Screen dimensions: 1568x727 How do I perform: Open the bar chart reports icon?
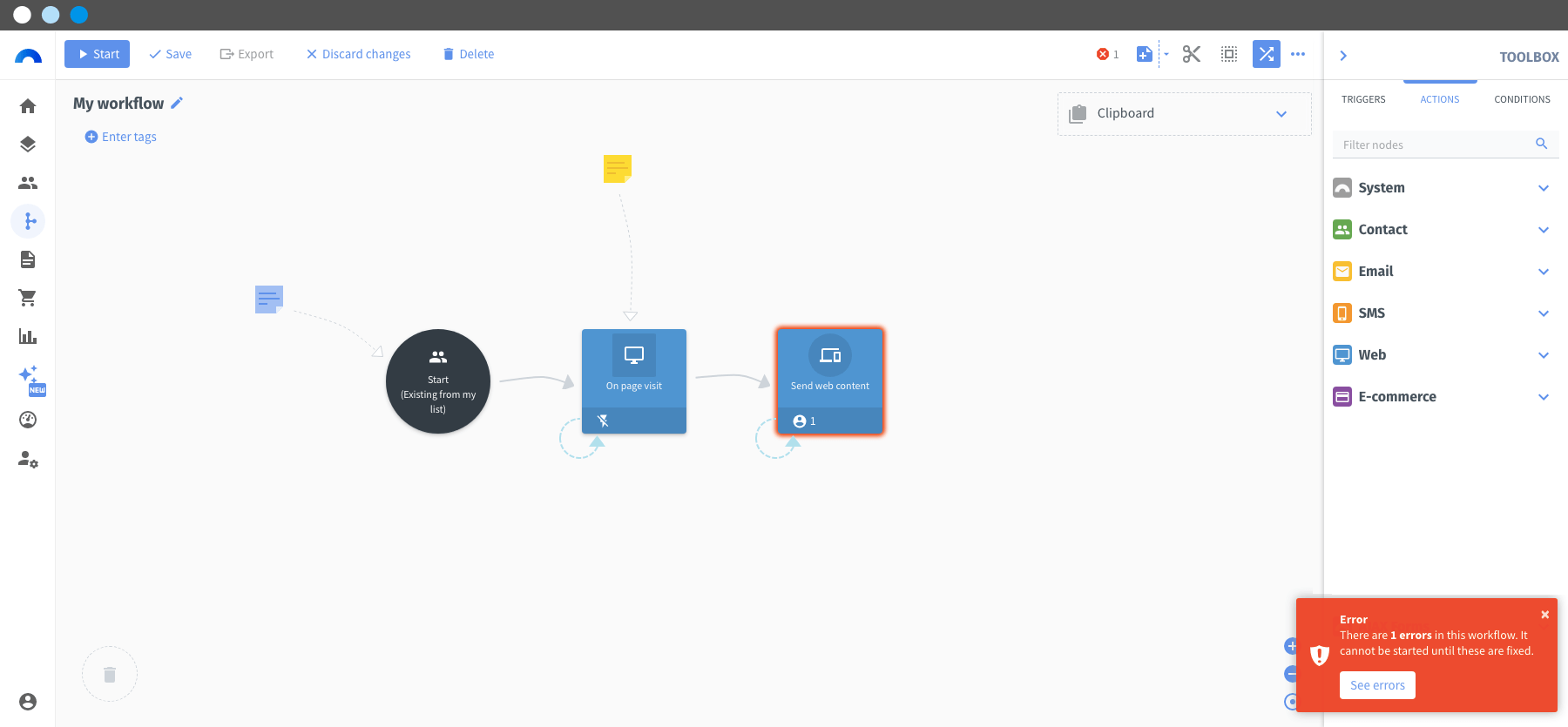[x=28, y=336]
